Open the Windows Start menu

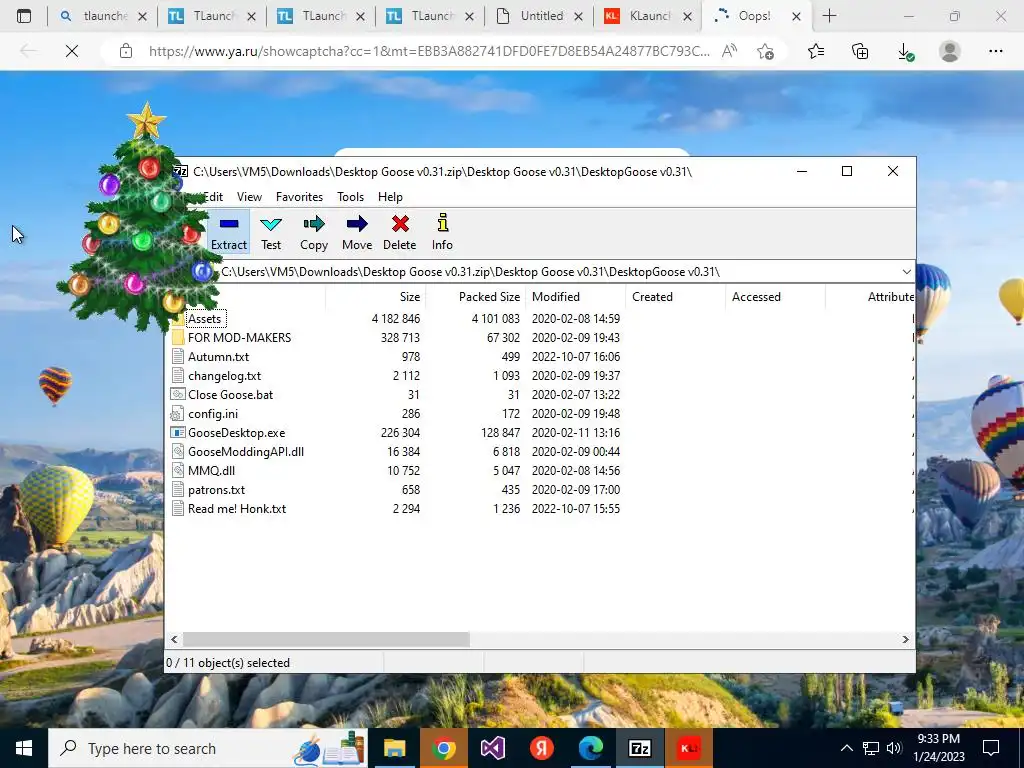24,748
